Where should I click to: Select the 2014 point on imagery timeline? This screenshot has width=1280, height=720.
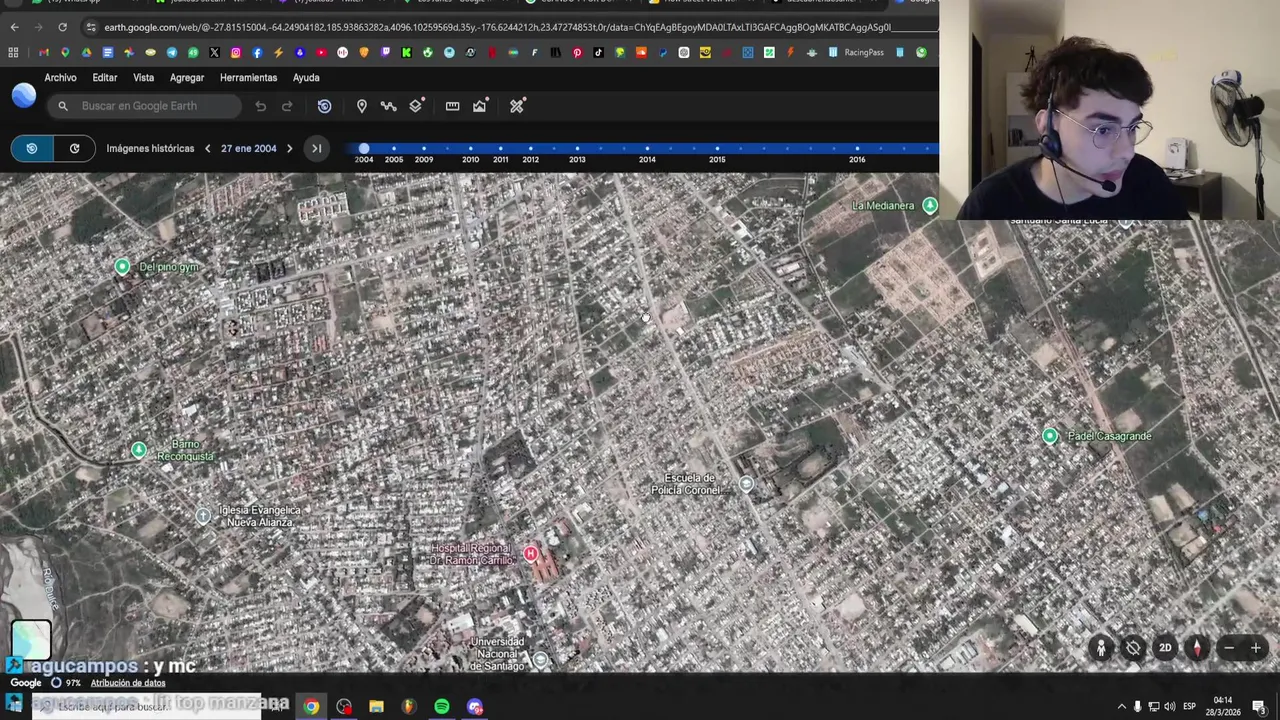647,149
